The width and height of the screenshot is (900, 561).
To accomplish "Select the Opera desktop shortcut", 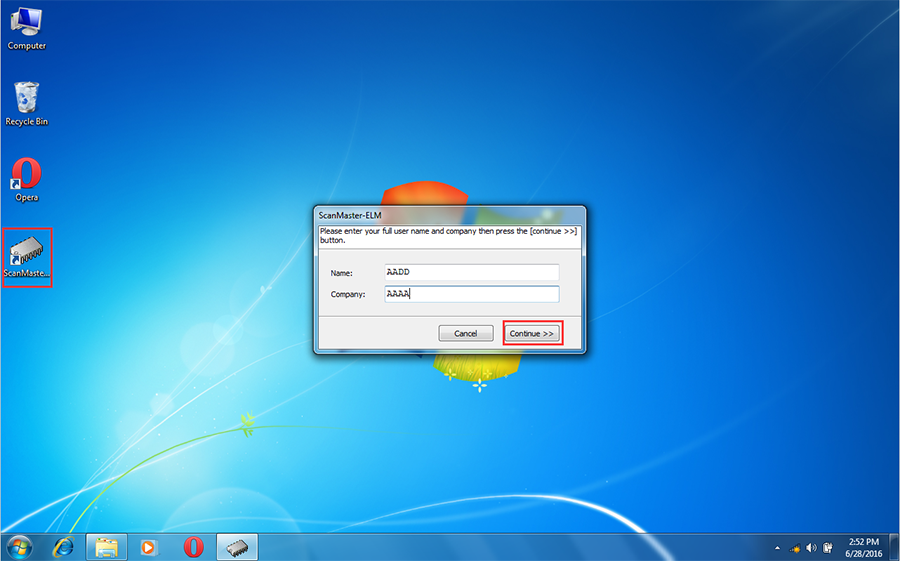I will coord(27,177).
